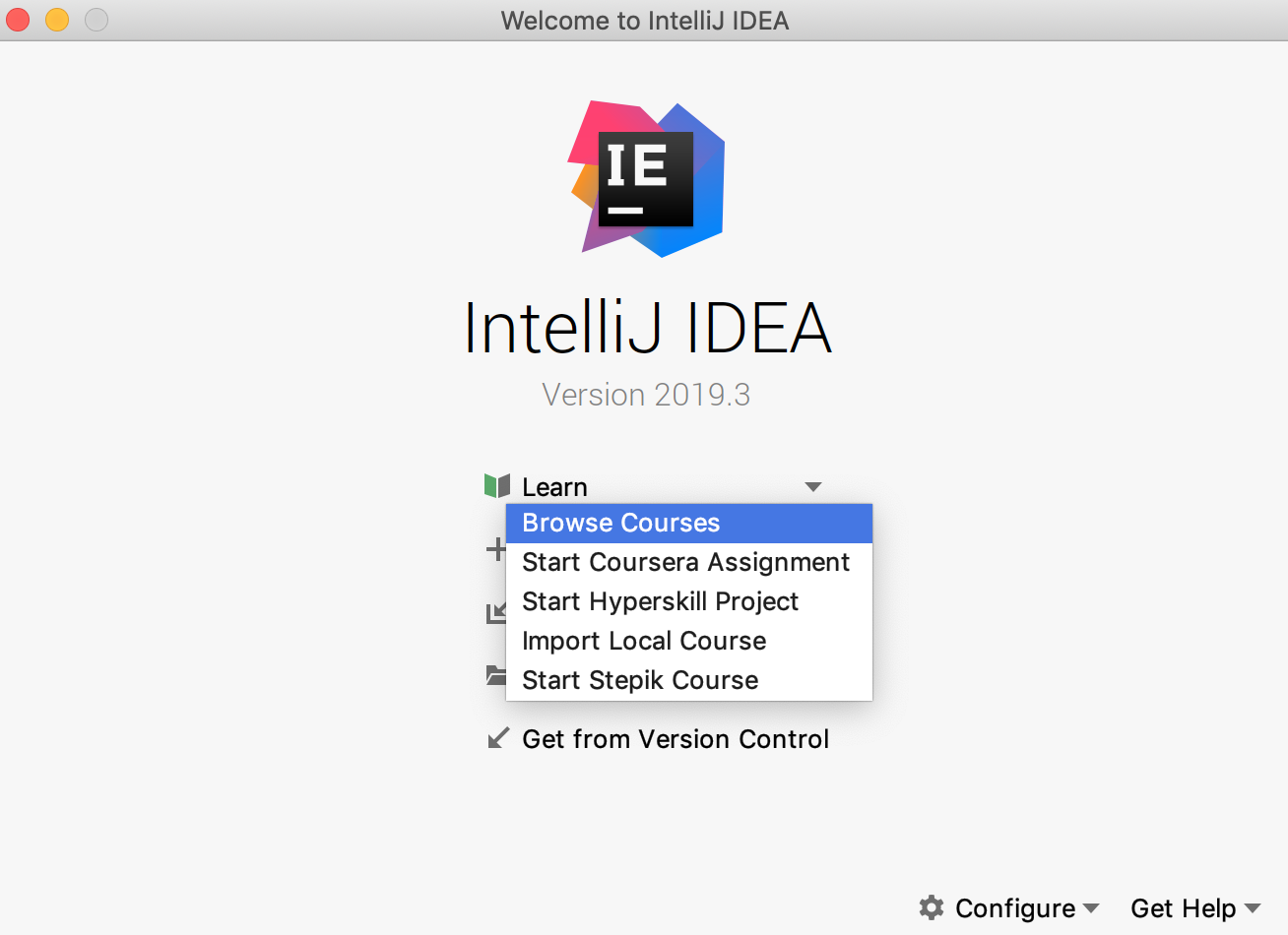The width and height of the screenshot is (1288, 935).
Task: Minimize the window using yellow button
Action: (x=57, y=20)
